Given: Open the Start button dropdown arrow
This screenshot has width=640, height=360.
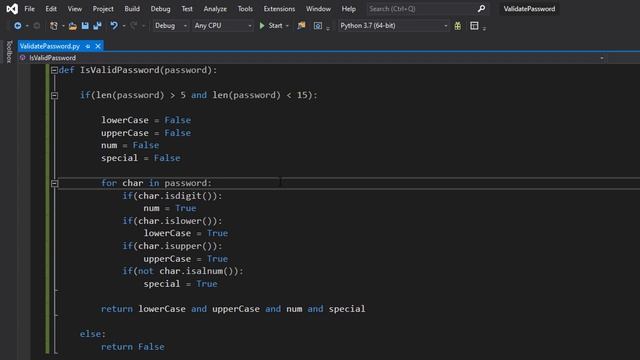Looking at the screenshot, I should coord(287,26).
